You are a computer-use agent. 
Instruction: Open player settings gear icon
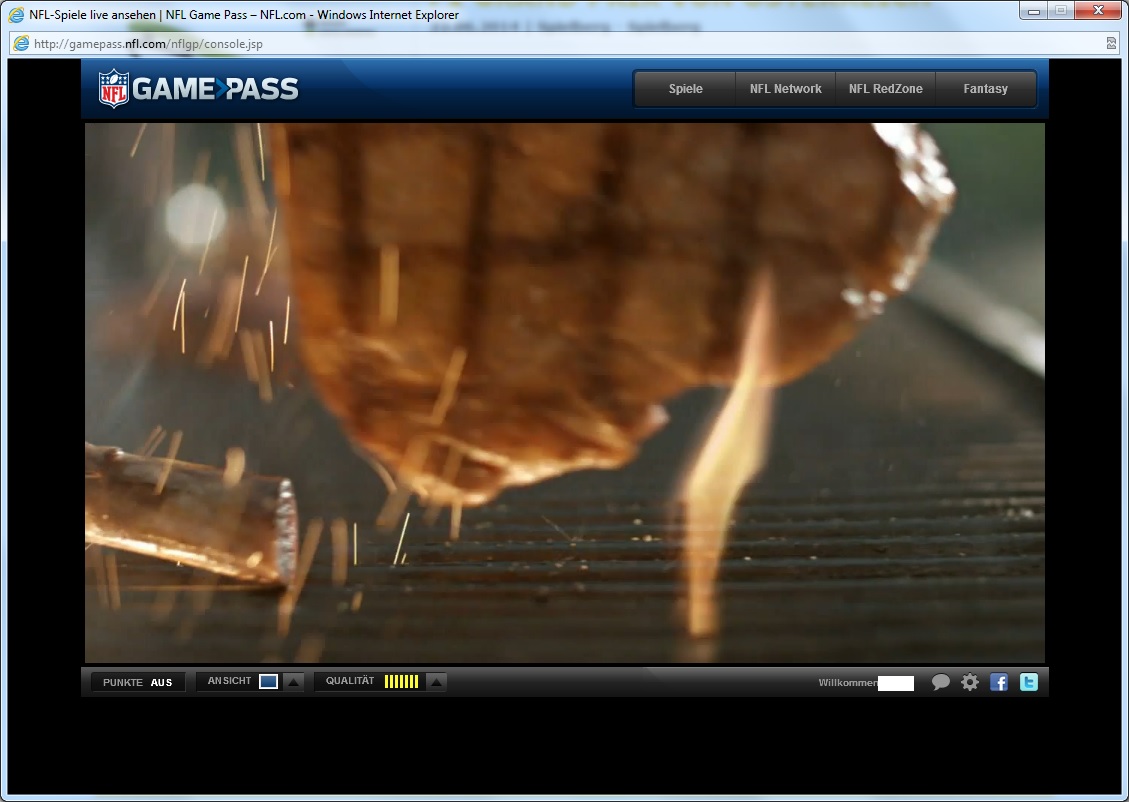coord(969,682)
